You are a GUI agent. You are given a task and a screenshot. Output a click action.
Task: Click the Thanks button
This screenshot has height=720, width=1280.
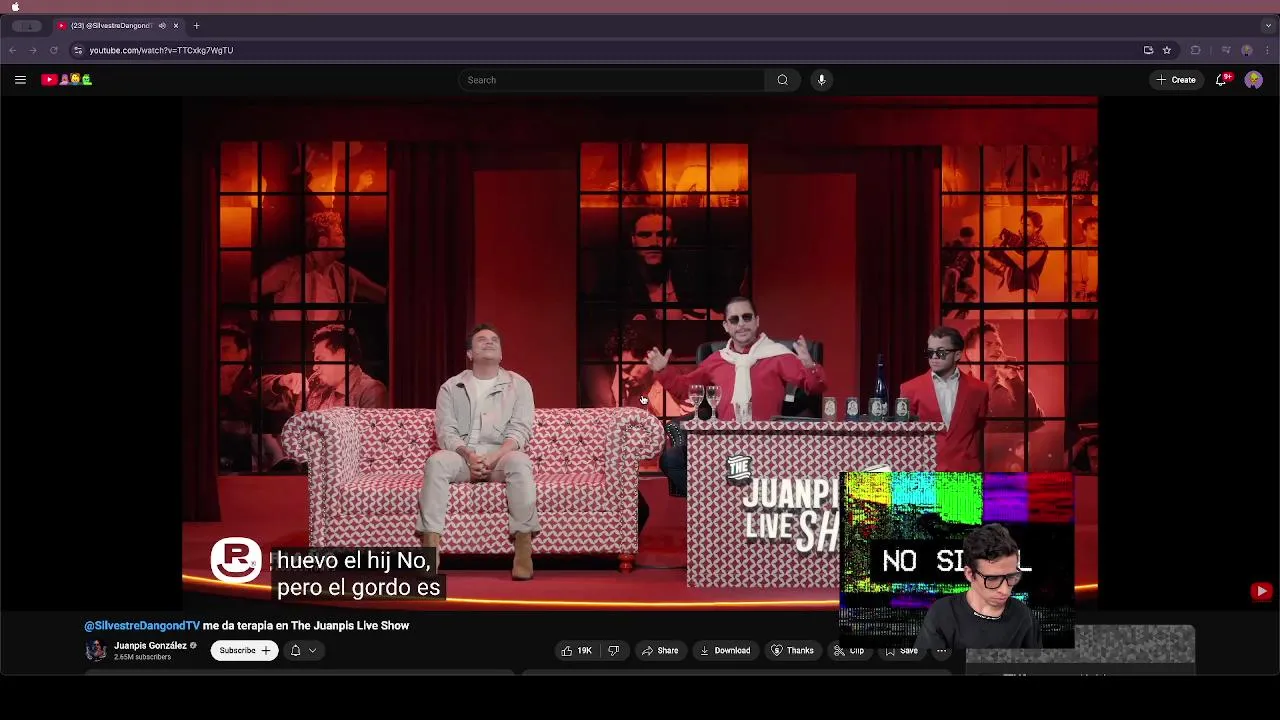792,650
